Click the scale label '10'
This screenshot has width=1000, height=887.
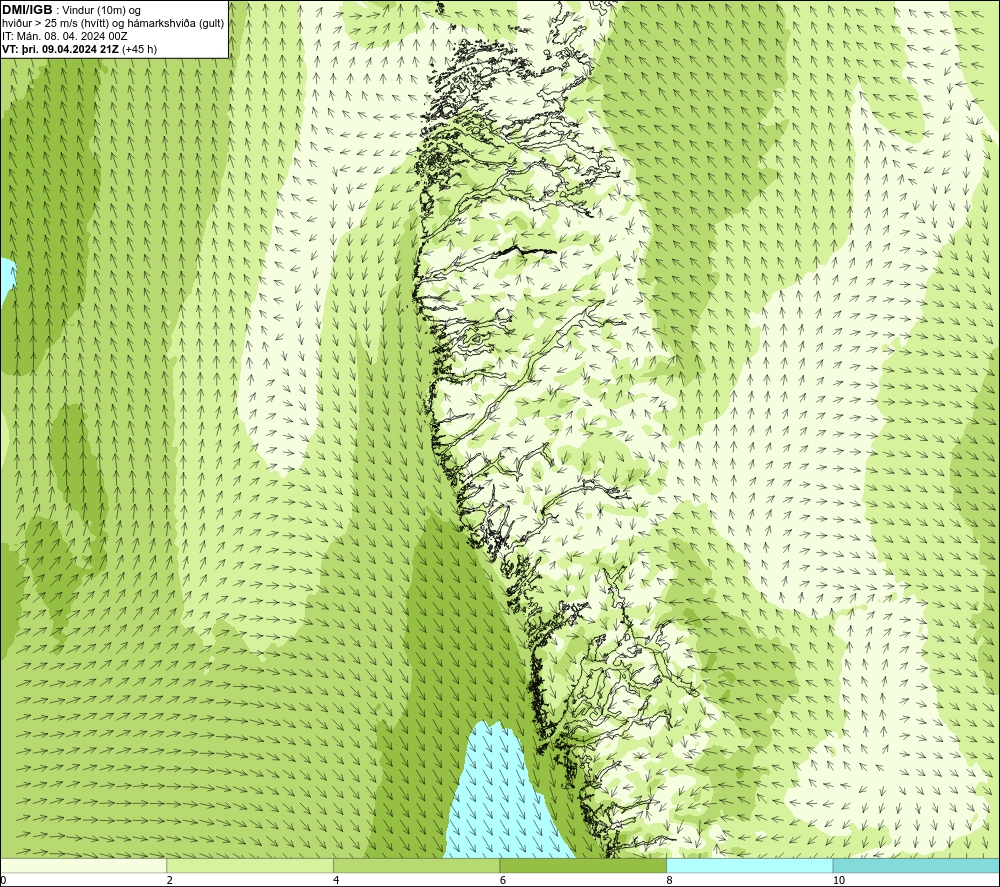pyautogui.click(x=839, y=880)
